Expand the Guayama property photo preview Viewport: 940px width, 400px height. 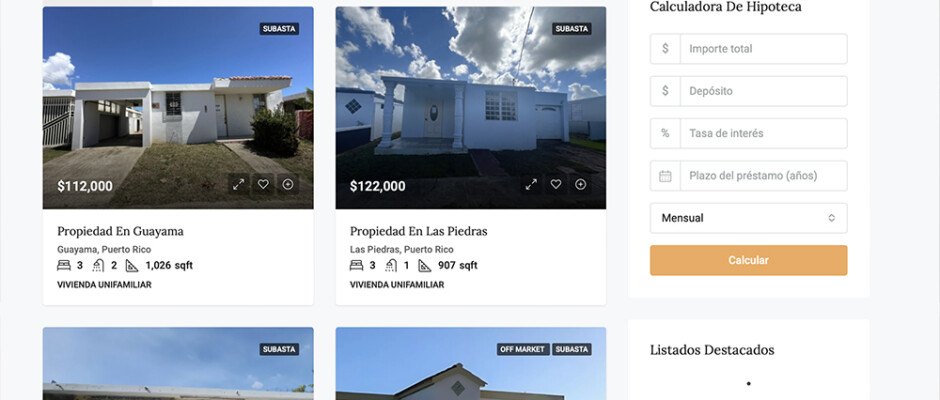click(x=239, y=184)
